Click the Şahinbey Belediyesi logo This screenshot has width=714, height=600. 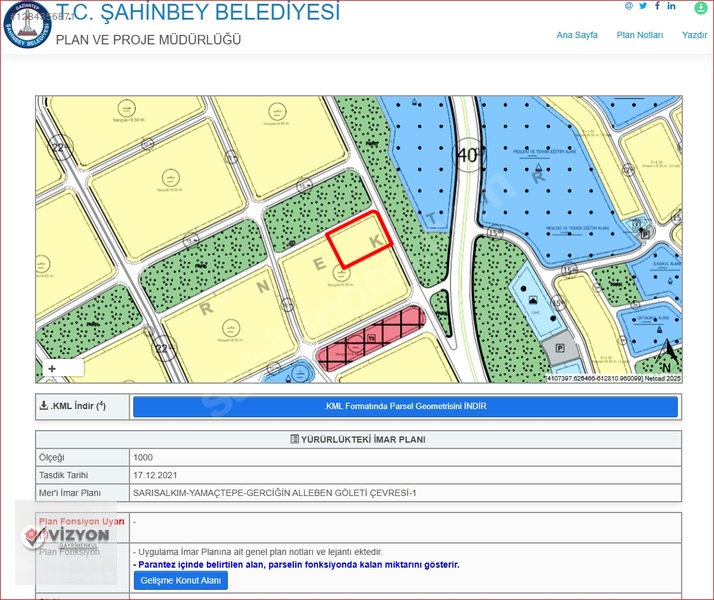[27, 24]
